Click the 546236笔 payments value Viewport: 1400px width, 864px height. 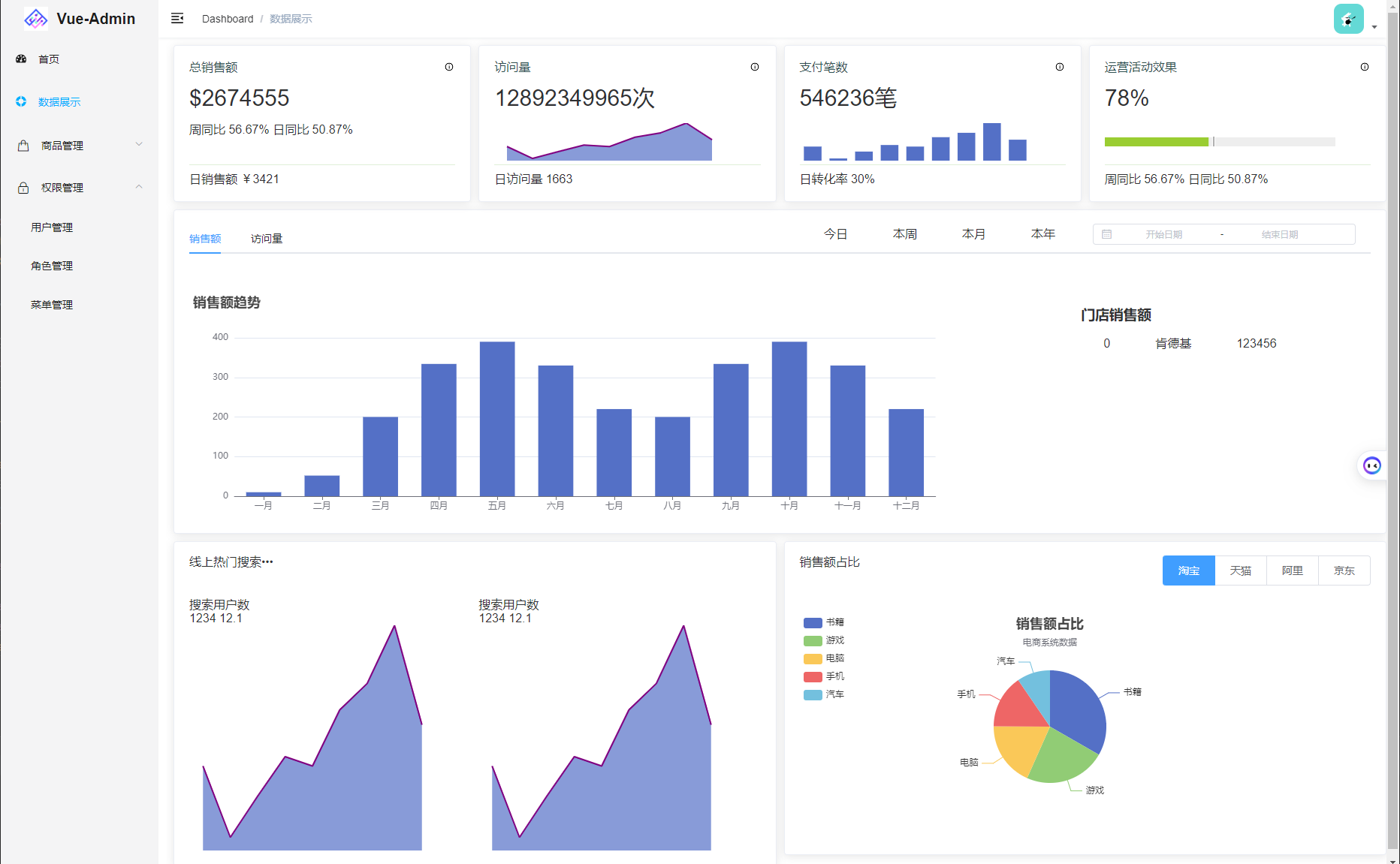coord(848,98)
